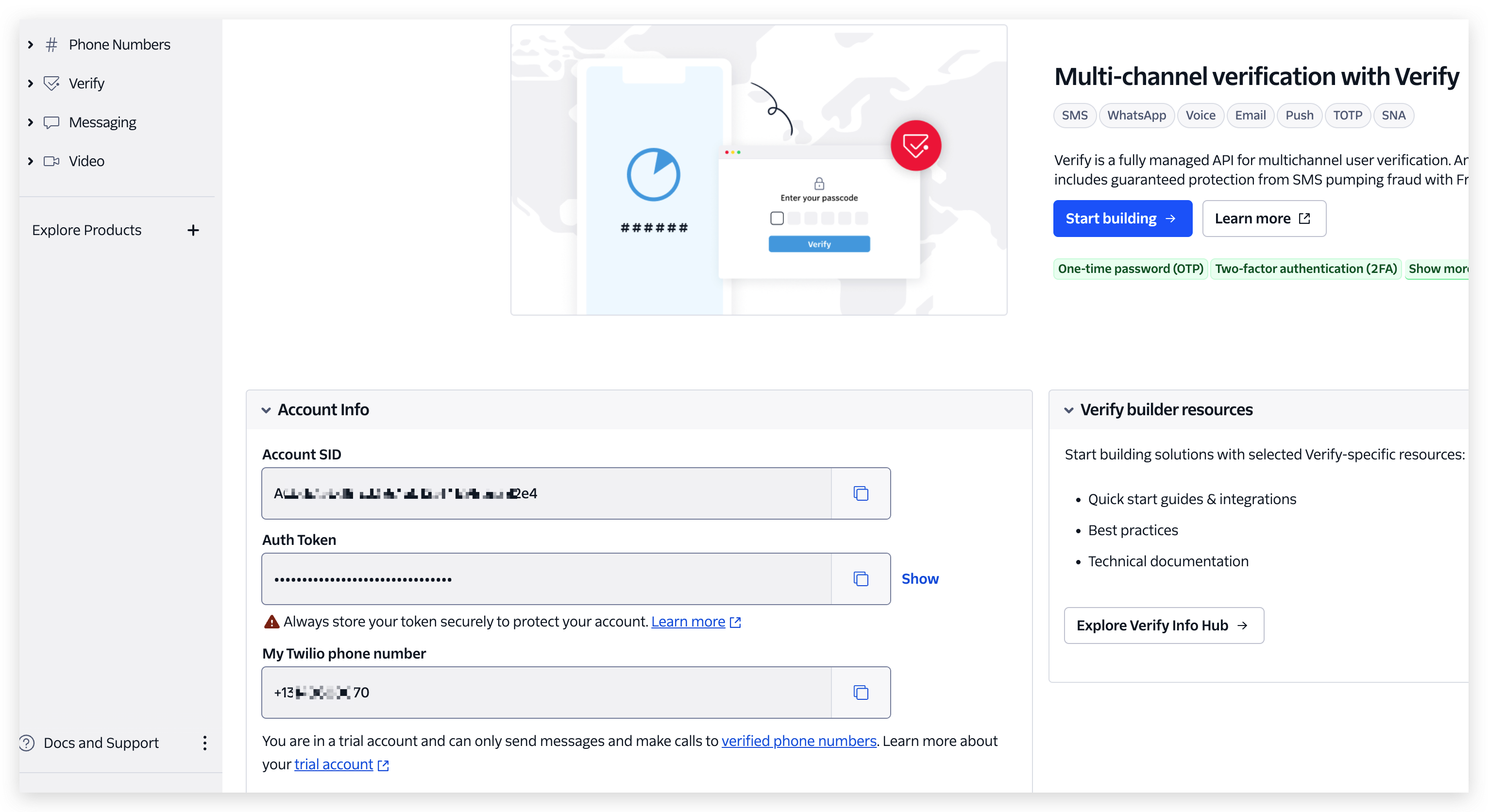Image resolution: width=1488 pixels, height=812 pixels.
Task: Select the SNA channel tag
Action: [1393, 116]
